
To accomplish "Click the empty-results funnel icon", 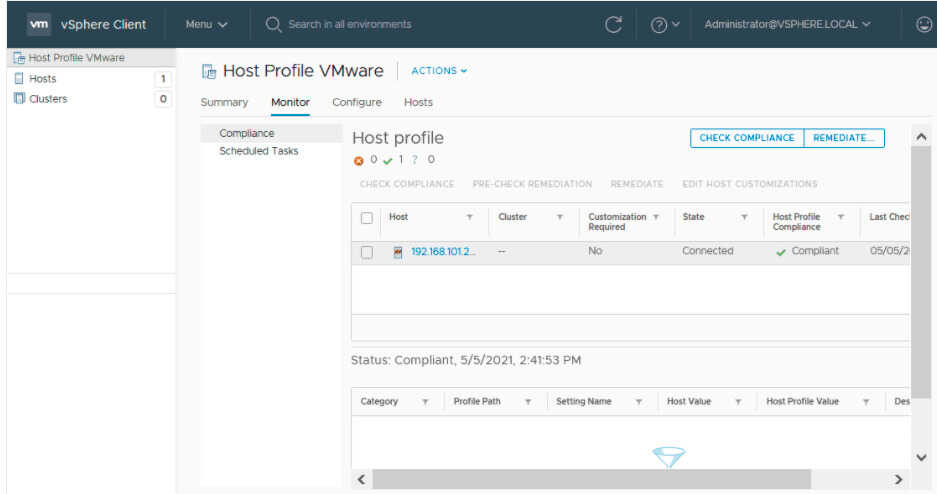I will (669, 457).
